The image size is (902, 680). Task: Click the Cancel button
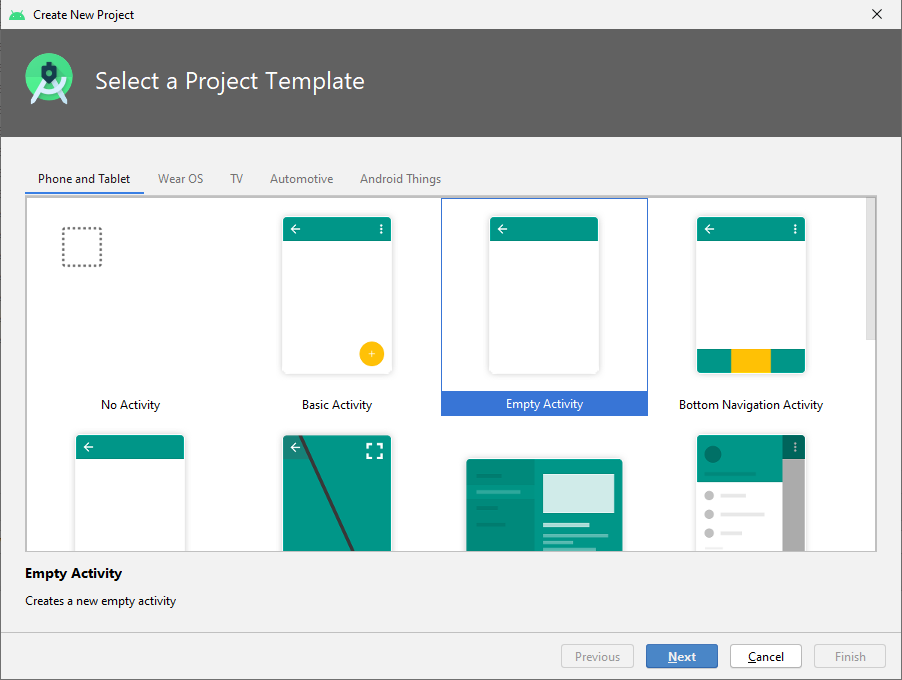(765, 657)
